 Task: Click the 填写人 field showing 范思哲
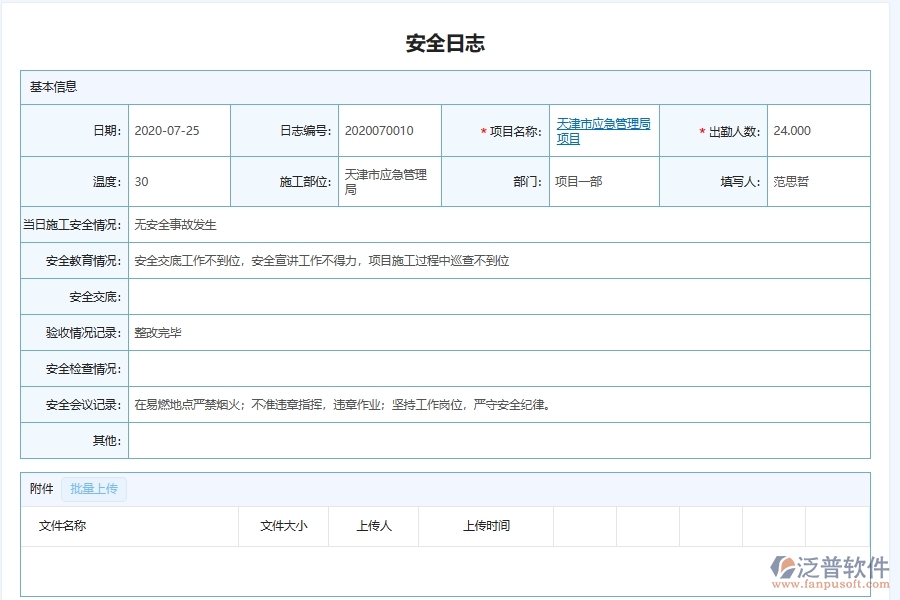[818, 181]
